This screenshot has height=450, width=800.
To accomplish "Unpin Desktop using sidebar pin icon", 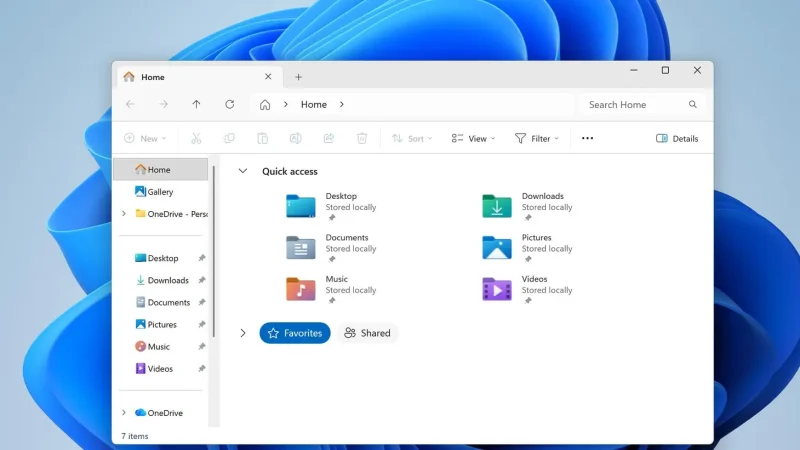I will click(x=202, y=258).
